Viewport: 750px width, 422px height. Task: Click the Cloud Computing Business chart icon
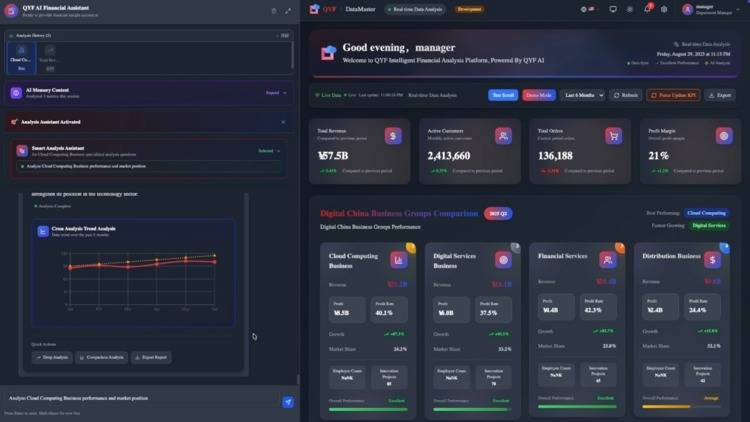[x=398, y=259]
